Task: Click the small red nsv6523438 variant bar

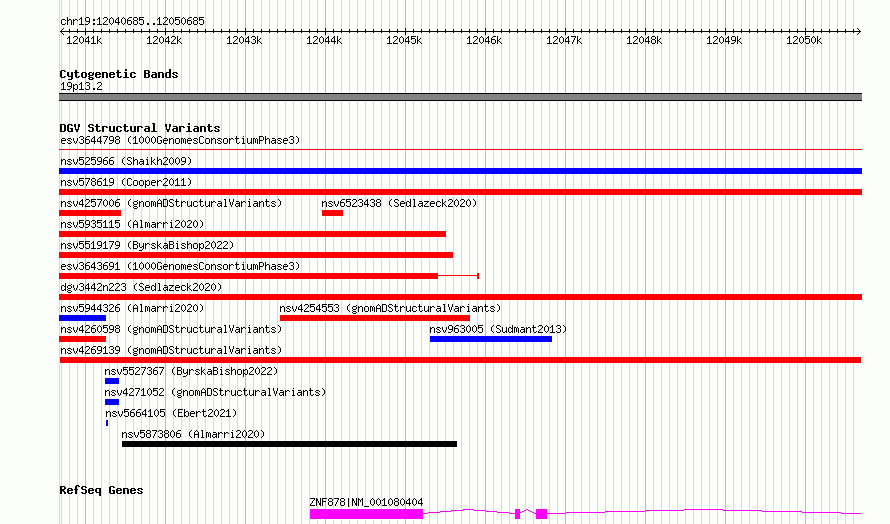Action: pyautogui.click(x=332, y=213)
